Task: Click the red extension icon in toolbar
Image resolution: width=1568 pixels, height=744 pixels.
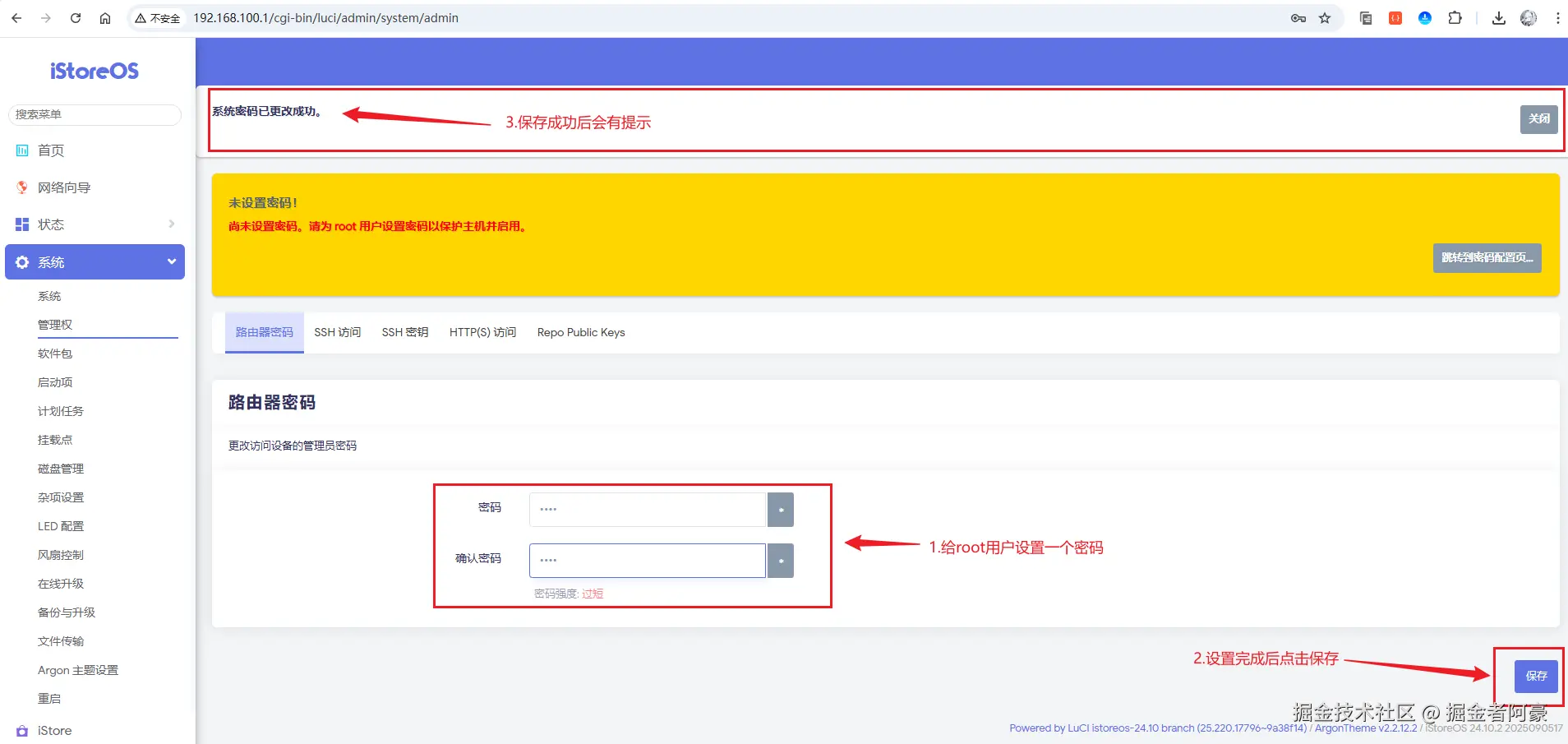Action: (x=1395, y=18)
